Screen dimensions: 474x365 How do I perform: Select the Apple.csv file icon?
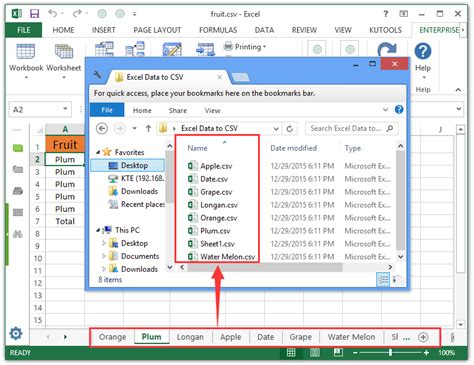tap(192, 166)
